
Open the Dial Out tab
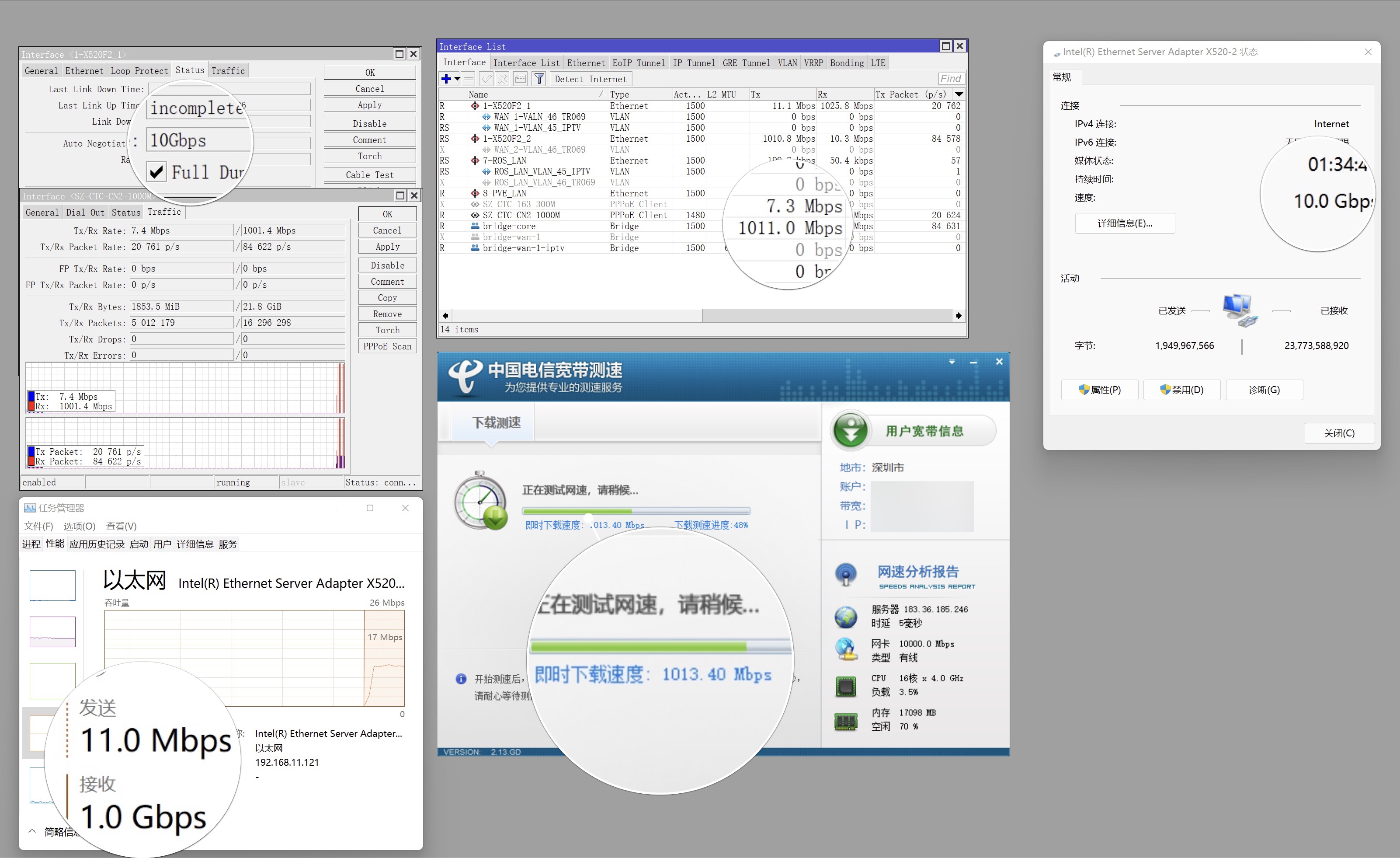click(x=85, y=212)
